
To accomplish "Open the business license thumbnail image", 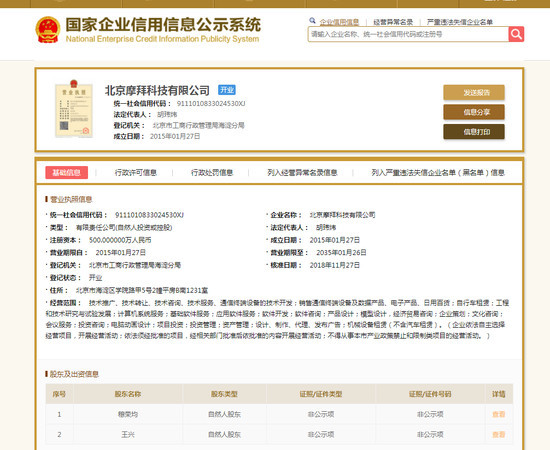I will click(74, 108).
